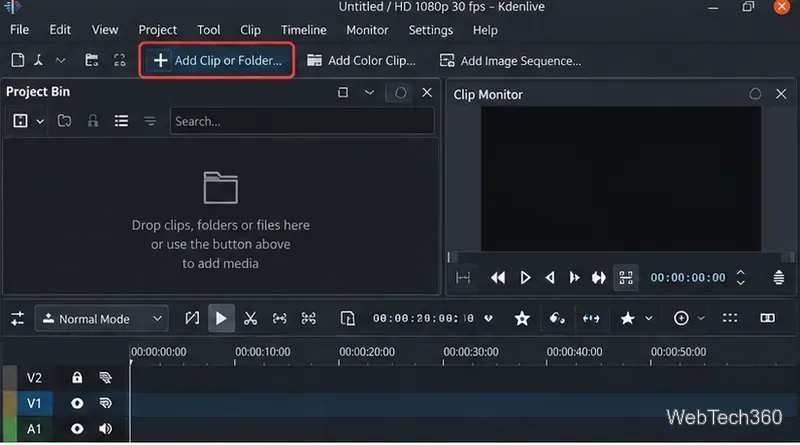800x445 pixels.
Task: Click the timeline timecode field
Action: point(423,318)
